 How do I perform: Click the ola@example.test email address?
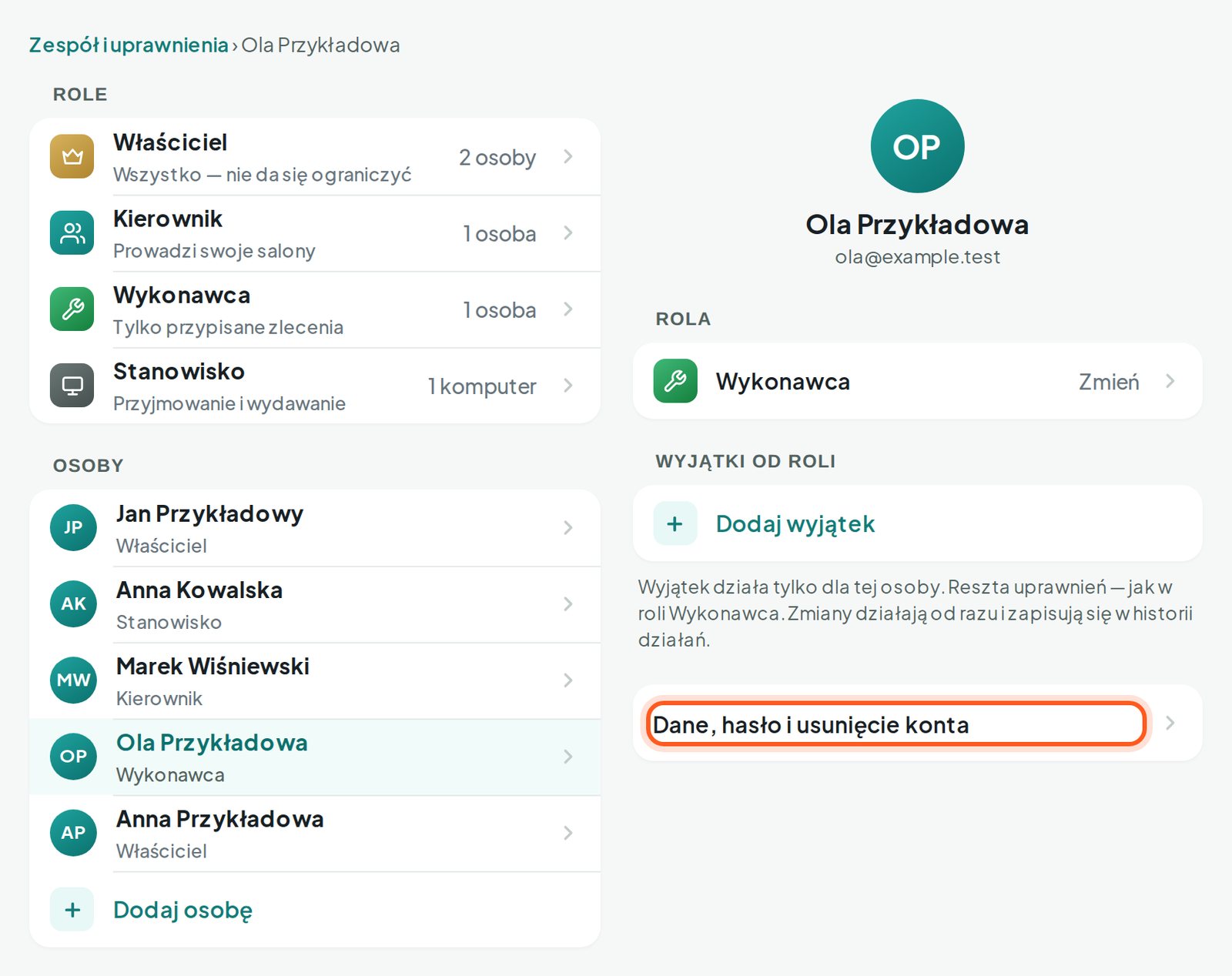[917, 257]
